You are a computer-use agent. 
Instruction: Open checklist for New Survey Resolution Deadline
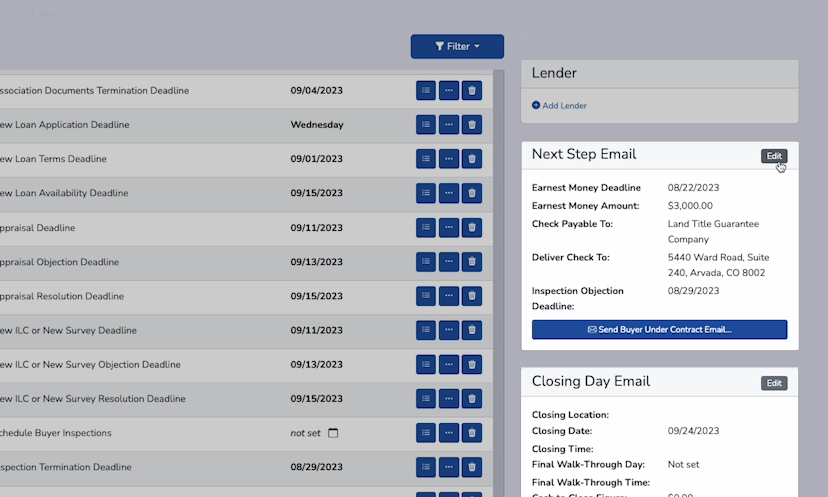[426, 399]
